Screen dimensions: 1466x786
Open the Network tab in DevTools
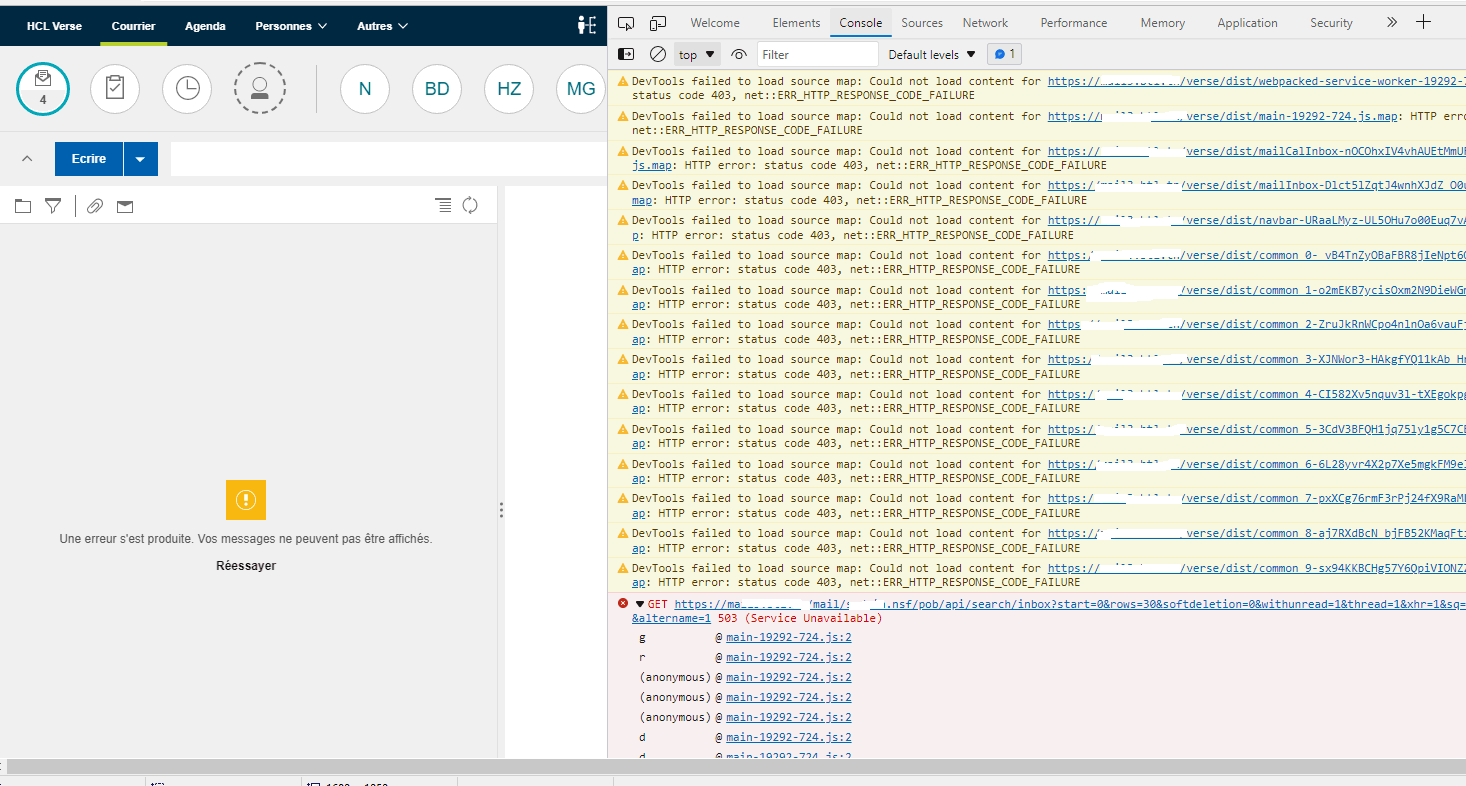pos(985,23)
